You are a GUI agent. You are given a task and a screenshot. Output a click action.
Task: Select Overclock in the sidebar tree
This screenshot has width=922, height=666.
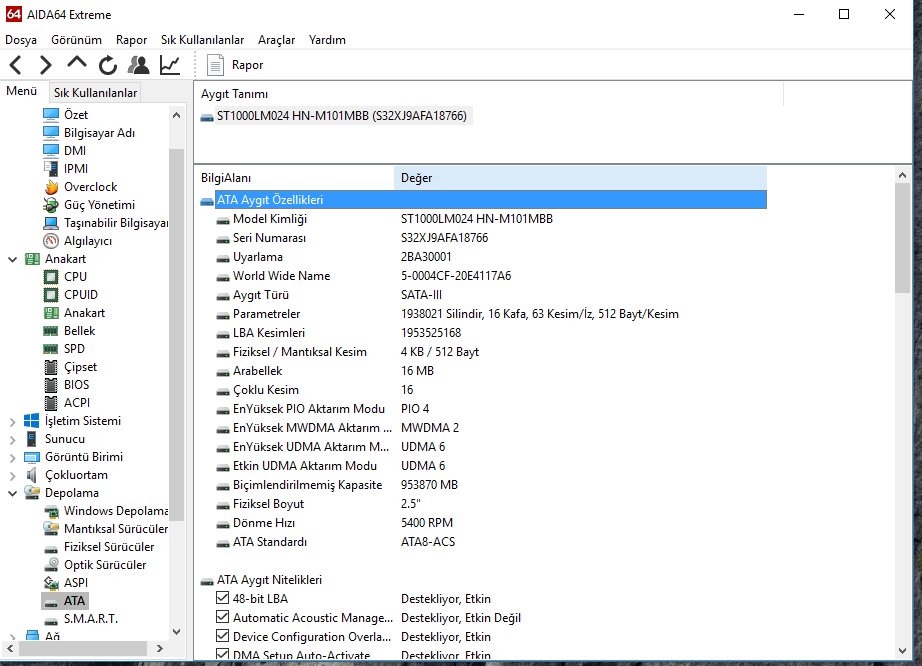click(90, 187)
